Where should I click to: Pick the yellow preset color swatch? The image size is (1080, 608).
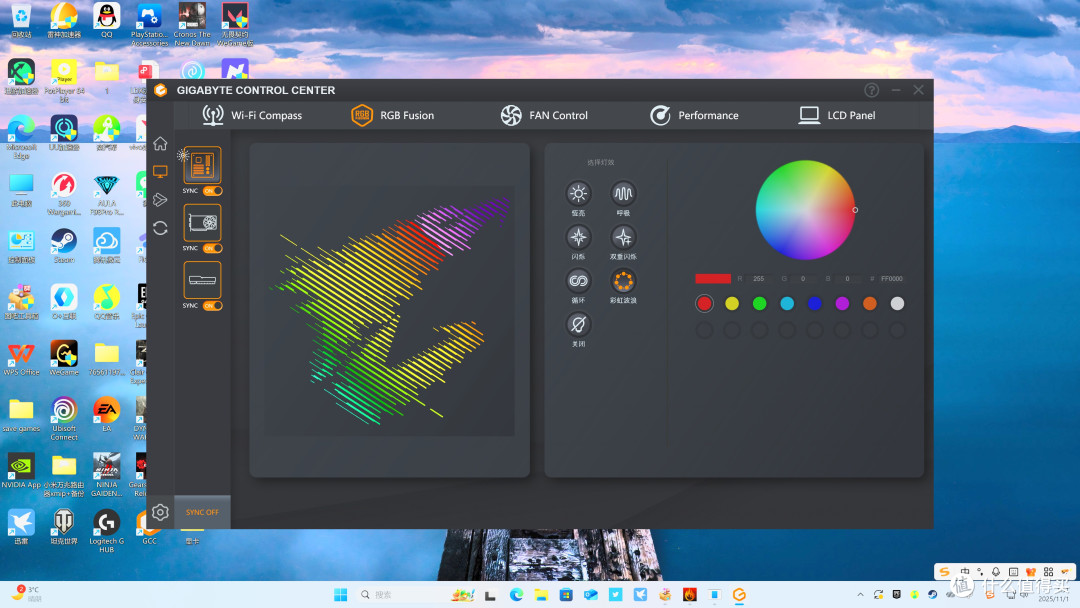[732, 304]
